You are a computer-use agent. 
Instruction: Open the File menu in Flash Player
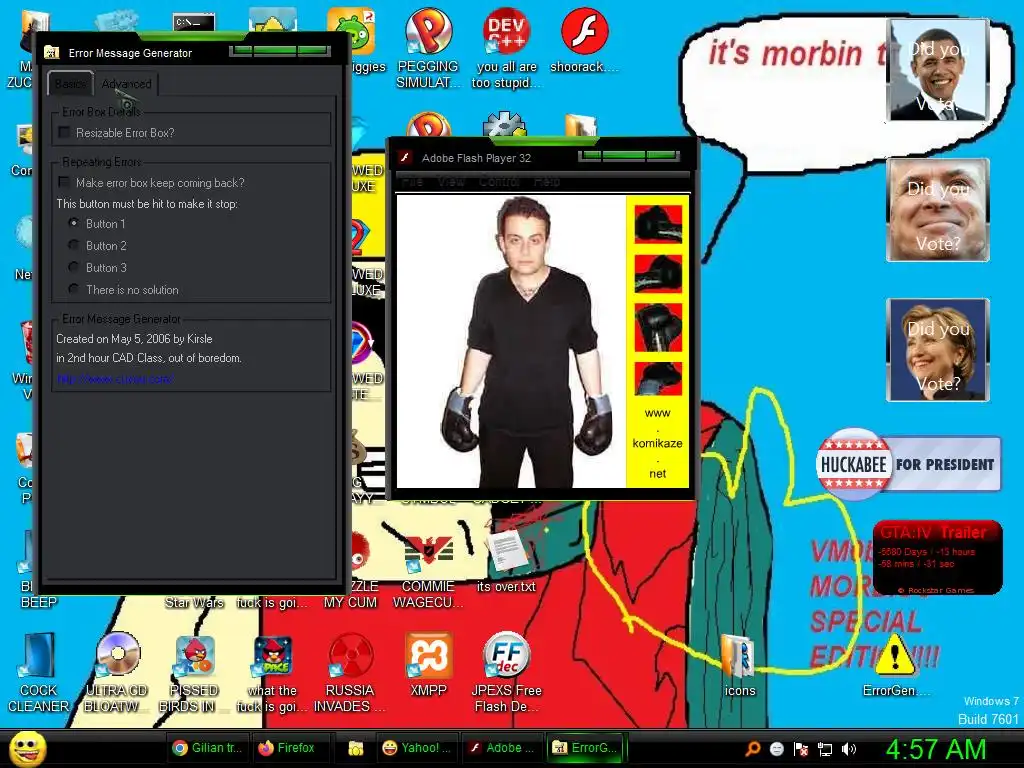(x=412, y=182)
